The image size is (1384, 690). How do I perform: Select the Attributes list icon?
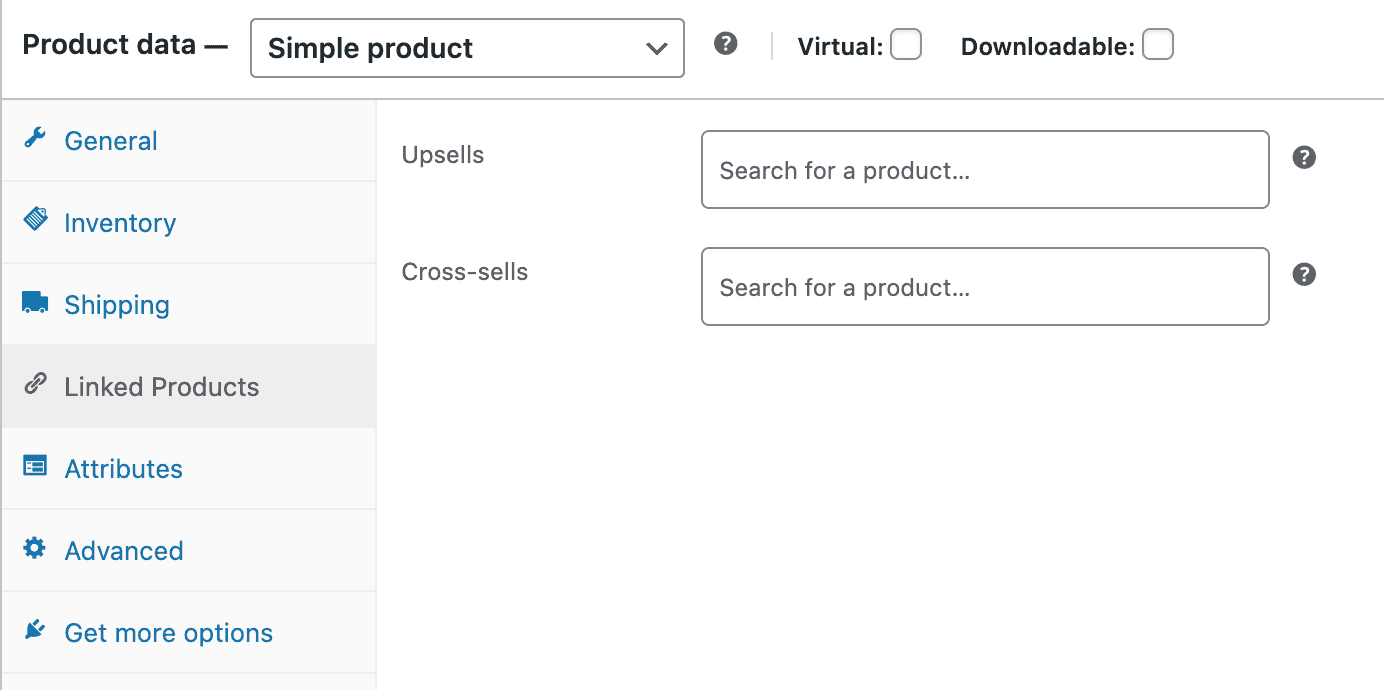pyautogui.click(x=35, y=468)
